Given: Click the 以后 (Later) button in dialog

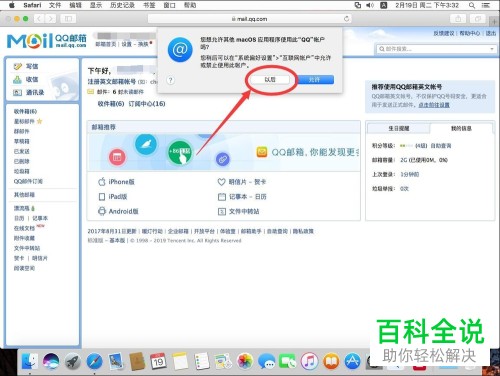Looking at the screenshot, I should click(270, 80).
